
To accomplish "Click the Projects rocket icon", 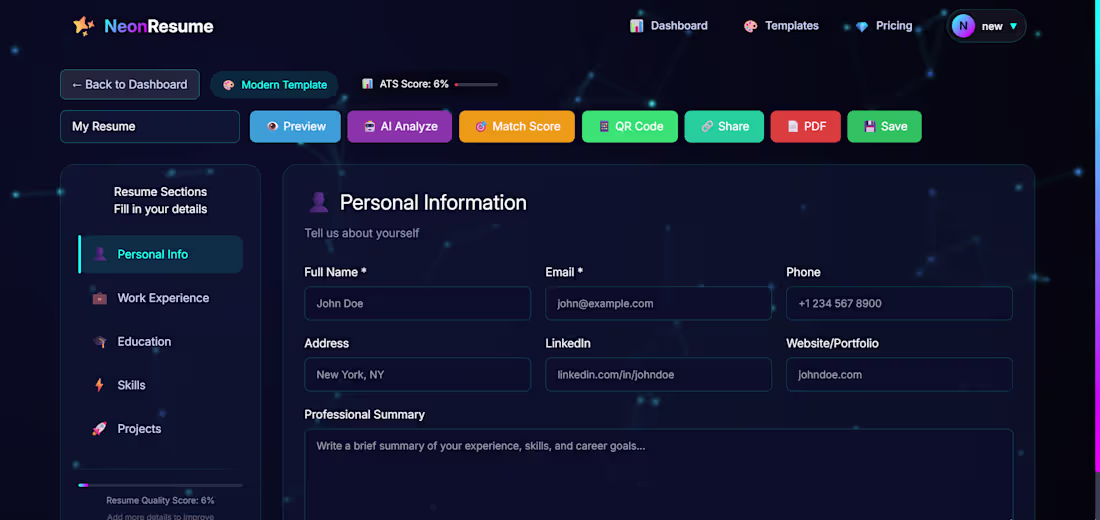I will (100, 429).
